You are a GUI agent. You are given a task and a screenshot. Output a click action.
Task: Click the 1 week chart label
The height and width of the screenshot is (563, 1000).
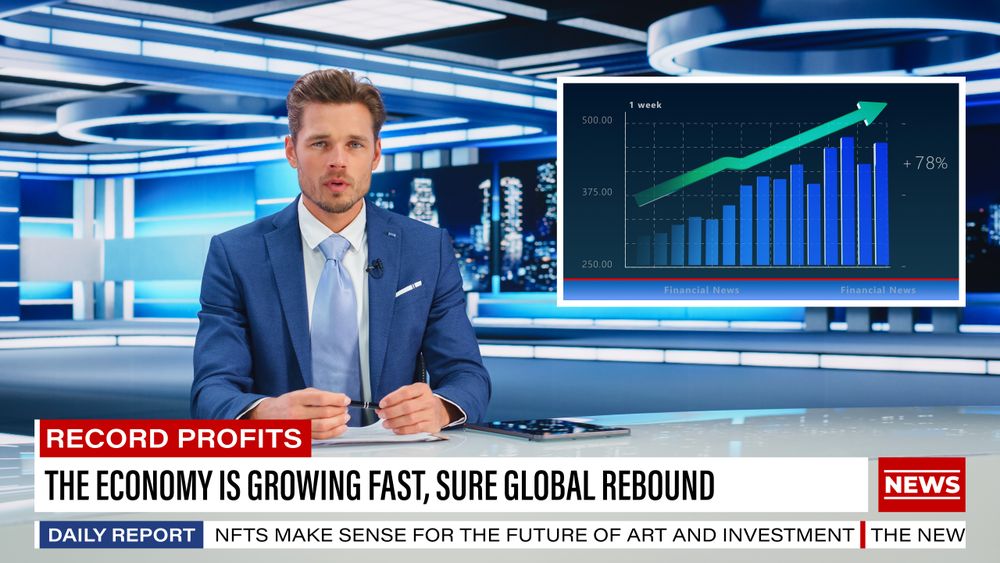(x=645, y=105)
